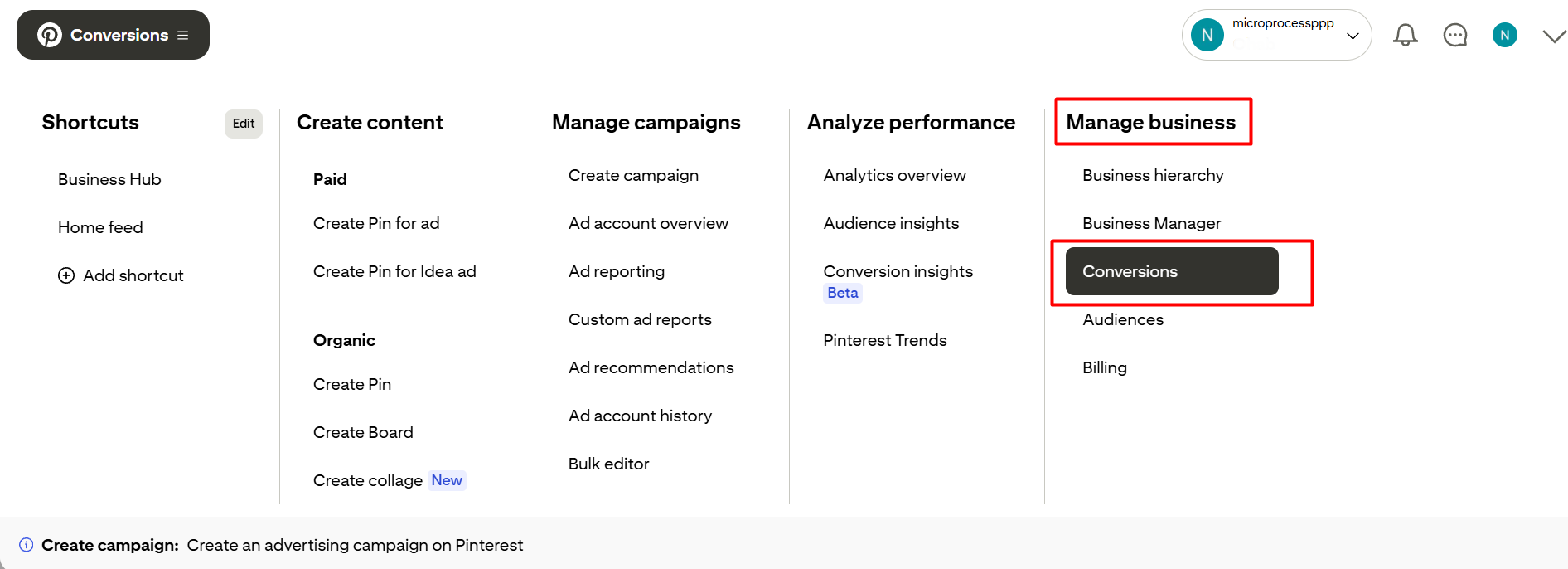
Task: Select Conversions under Manage business
Action: click(1171, 271)
